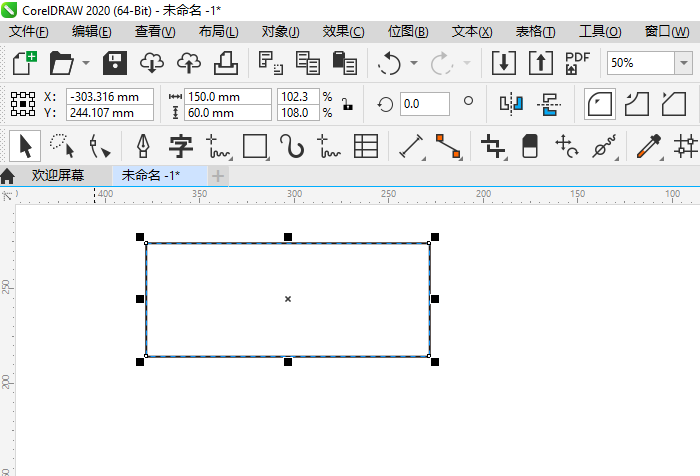Click the cloud upload icon
700x476 pixels.
pyautogui.click(x=189, y=63)
